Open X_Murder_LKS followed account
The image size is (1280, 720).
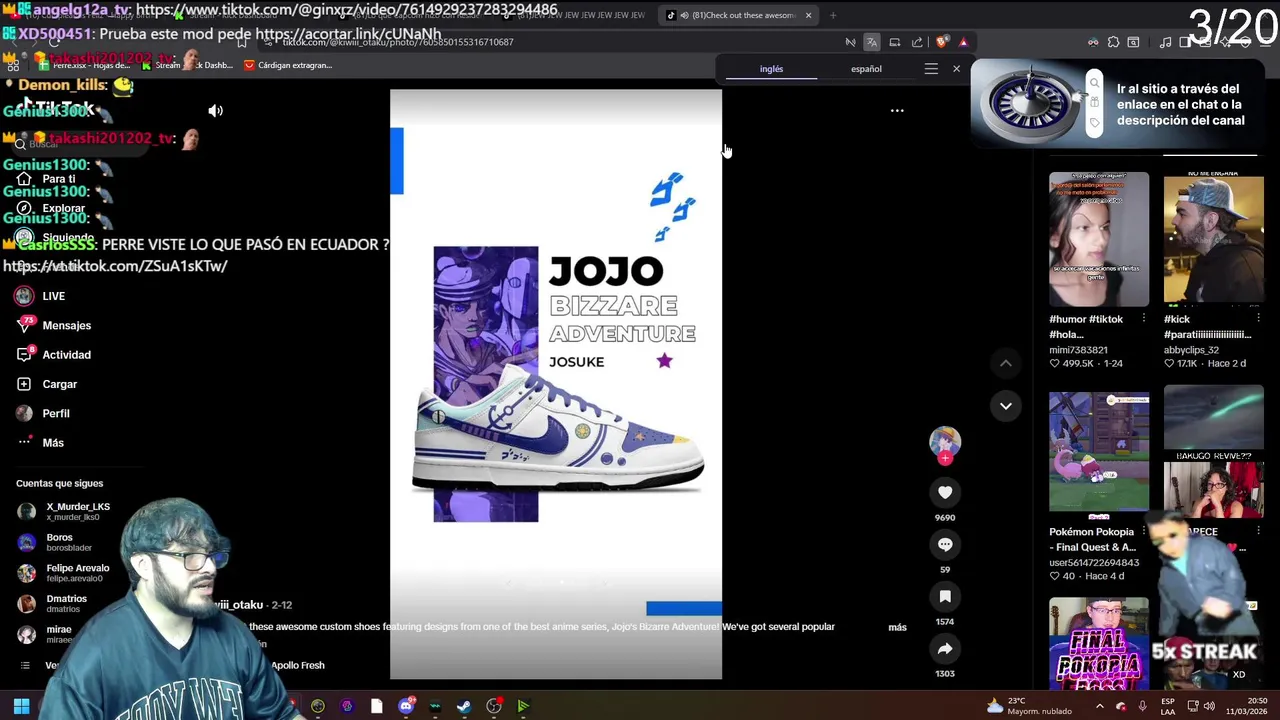tap(64, 511)
